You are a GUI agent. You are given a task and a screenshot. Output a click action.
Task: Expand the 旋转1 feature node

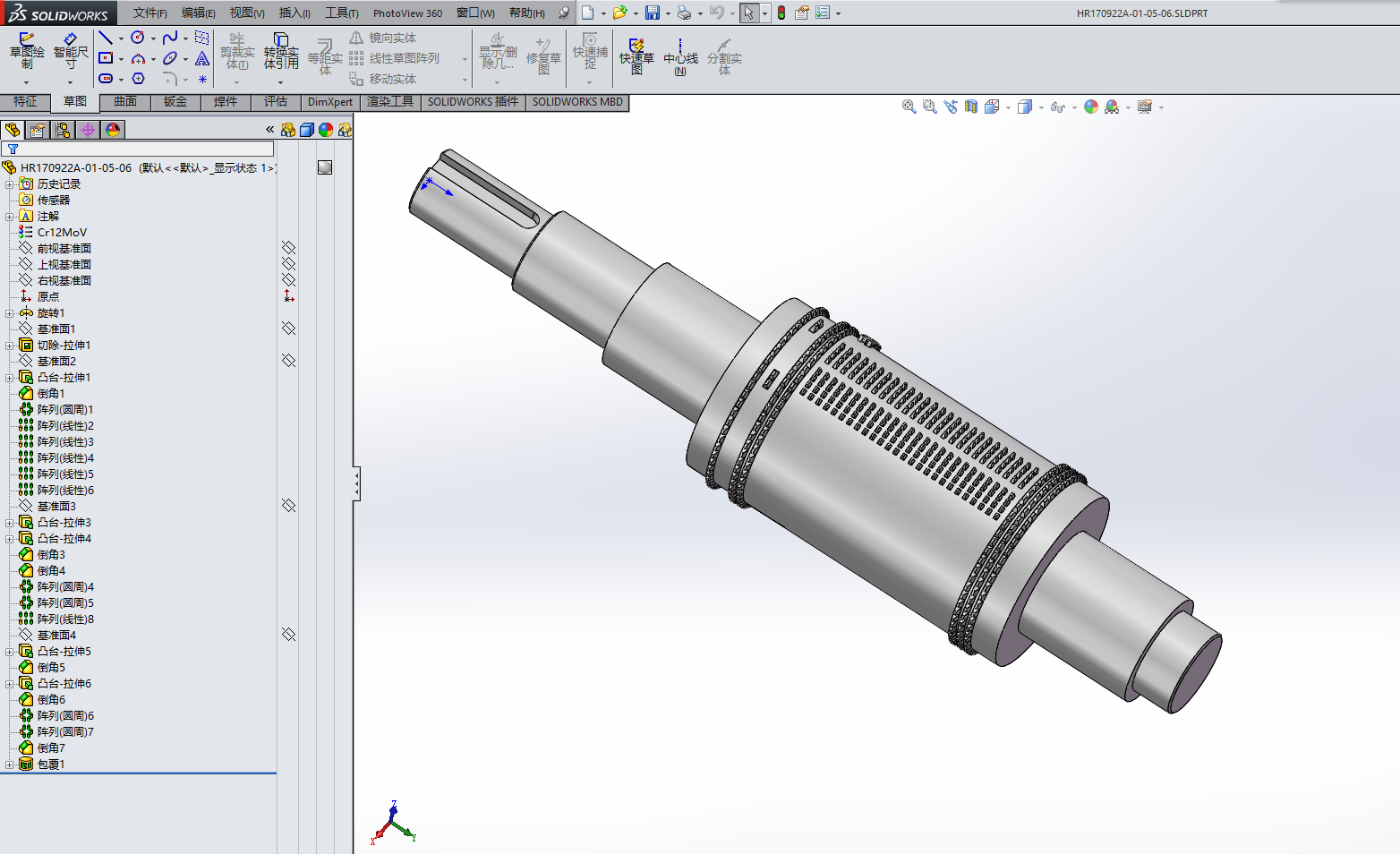[x=10, y=312]
